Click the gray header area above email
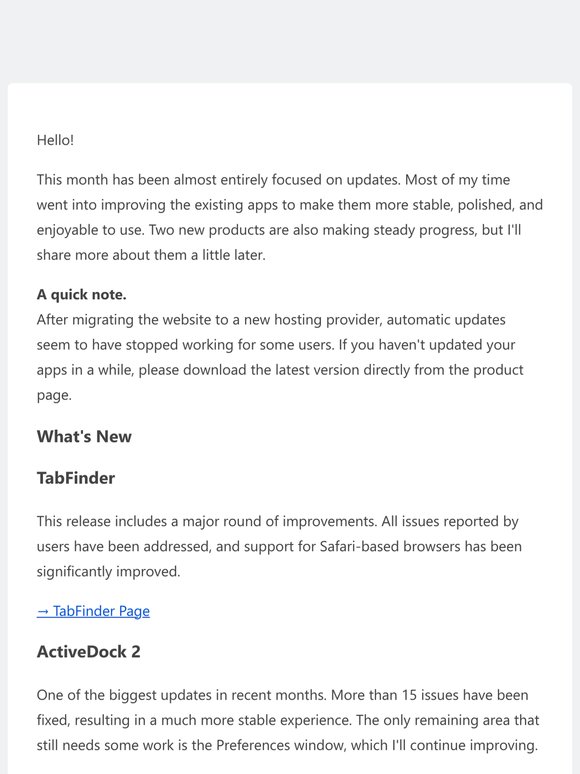The height and width of the screenshot is (774, 580). click(290, 41)
